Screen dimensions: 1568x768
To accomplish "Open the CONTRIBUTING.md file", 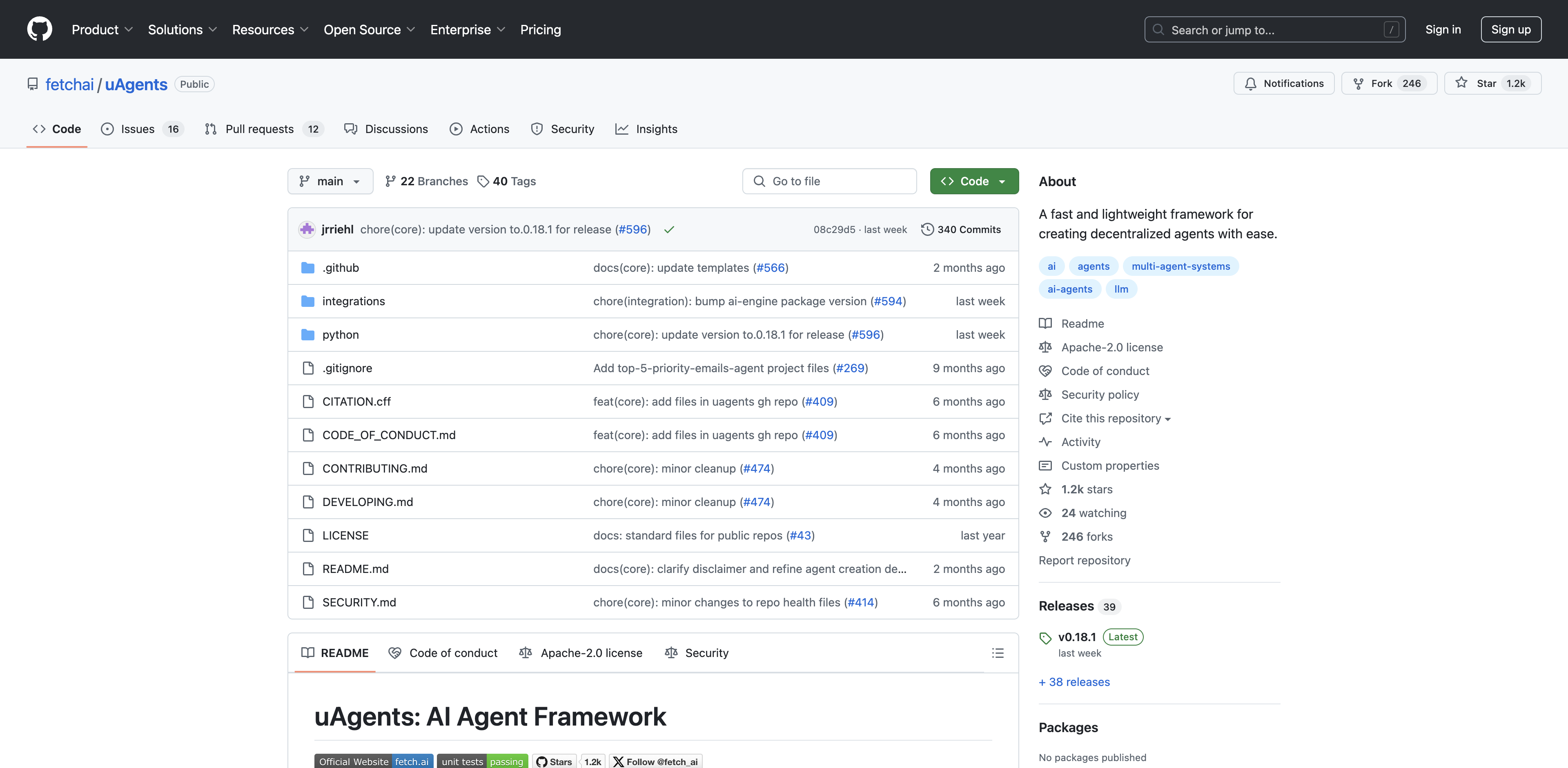I will click(374, 468).
